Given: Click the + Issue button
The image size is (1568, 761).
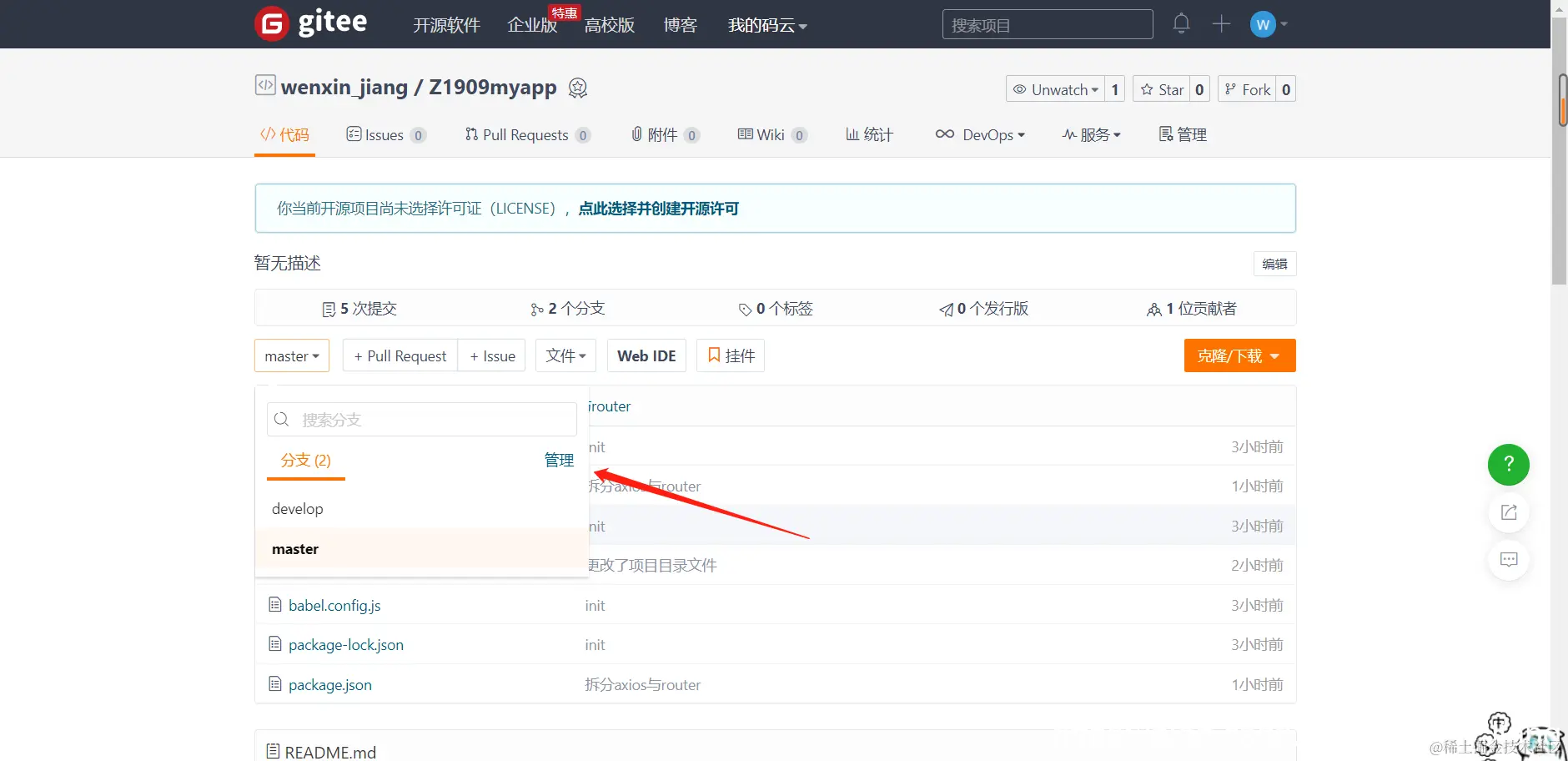Looking at the screenshot, I should coord(492,355).
